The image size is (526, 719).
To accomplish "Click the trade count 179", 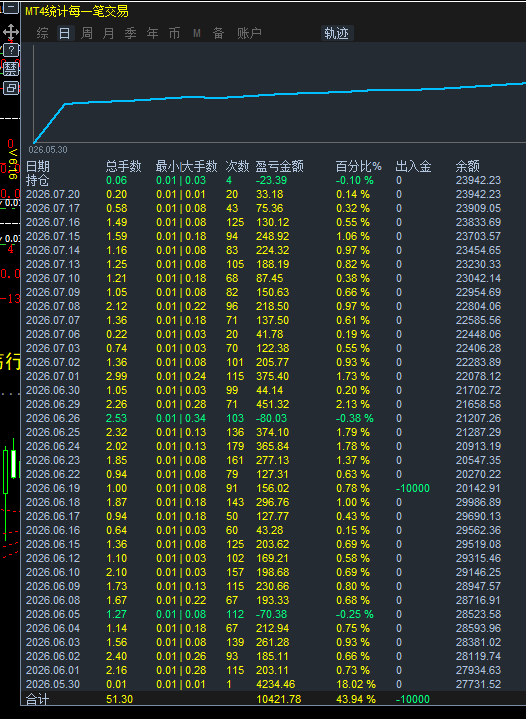I will [235, 446].
